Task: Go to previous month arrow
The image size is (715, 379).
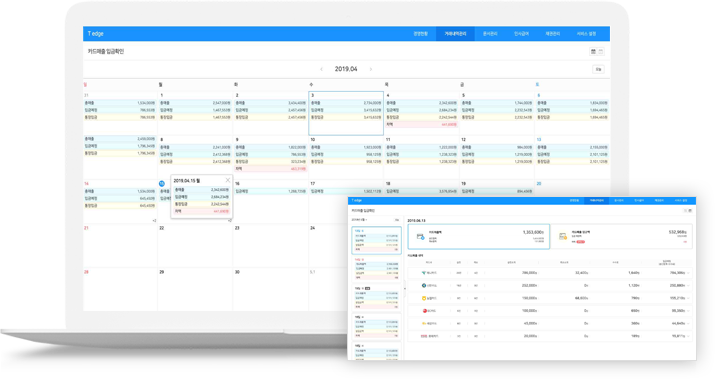Action: [x=321, y=69]
